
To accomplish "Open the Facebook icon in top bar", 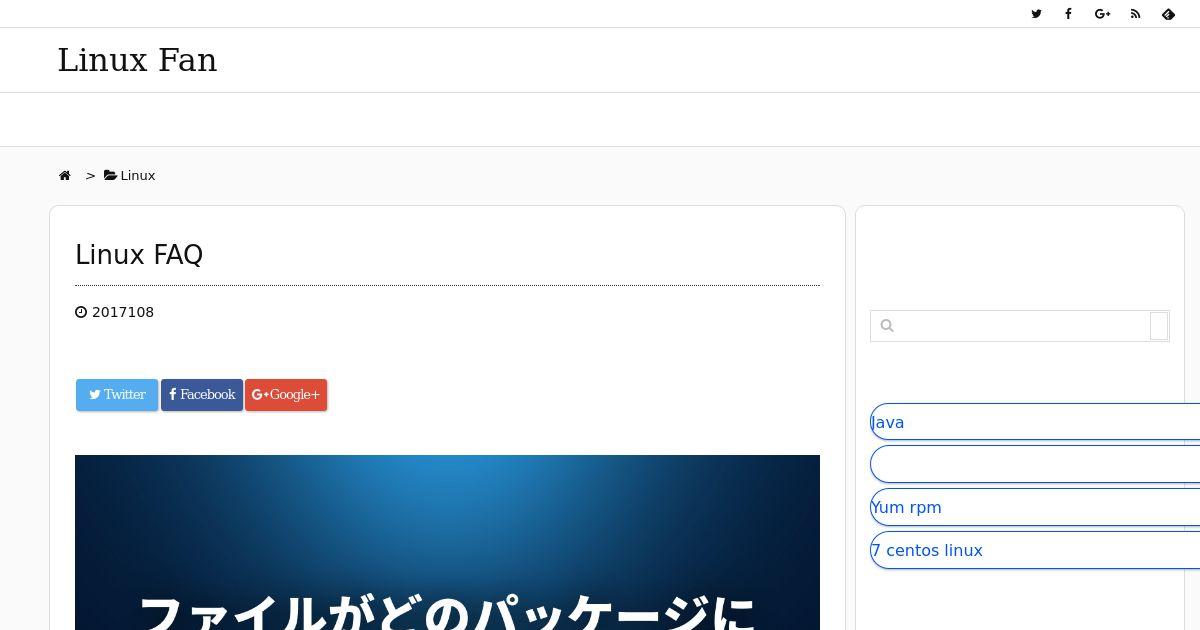I will [x=1068, y=14].
